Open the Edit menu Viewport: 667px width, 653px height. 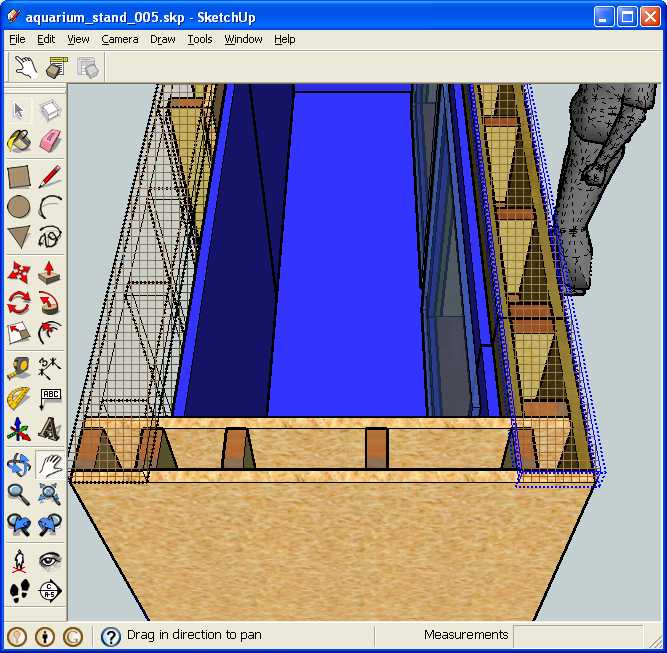[46, 40]
